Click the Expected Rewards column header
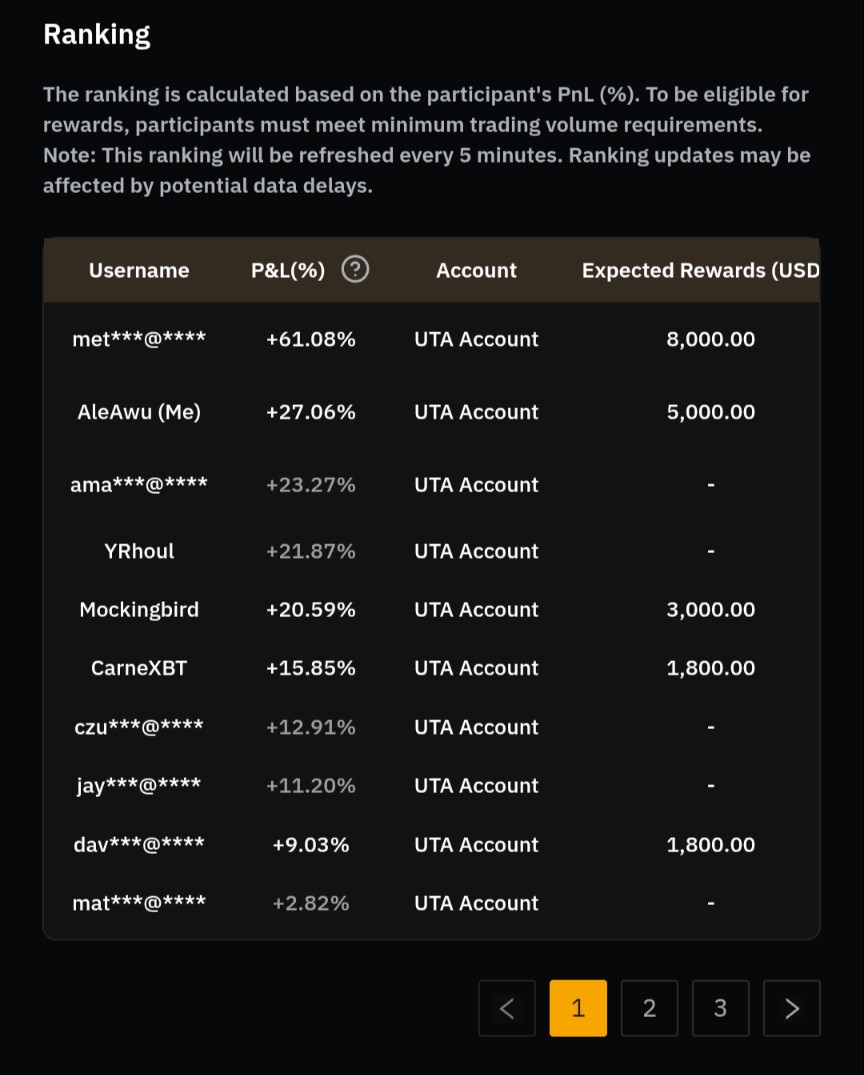 click(700, 270)
